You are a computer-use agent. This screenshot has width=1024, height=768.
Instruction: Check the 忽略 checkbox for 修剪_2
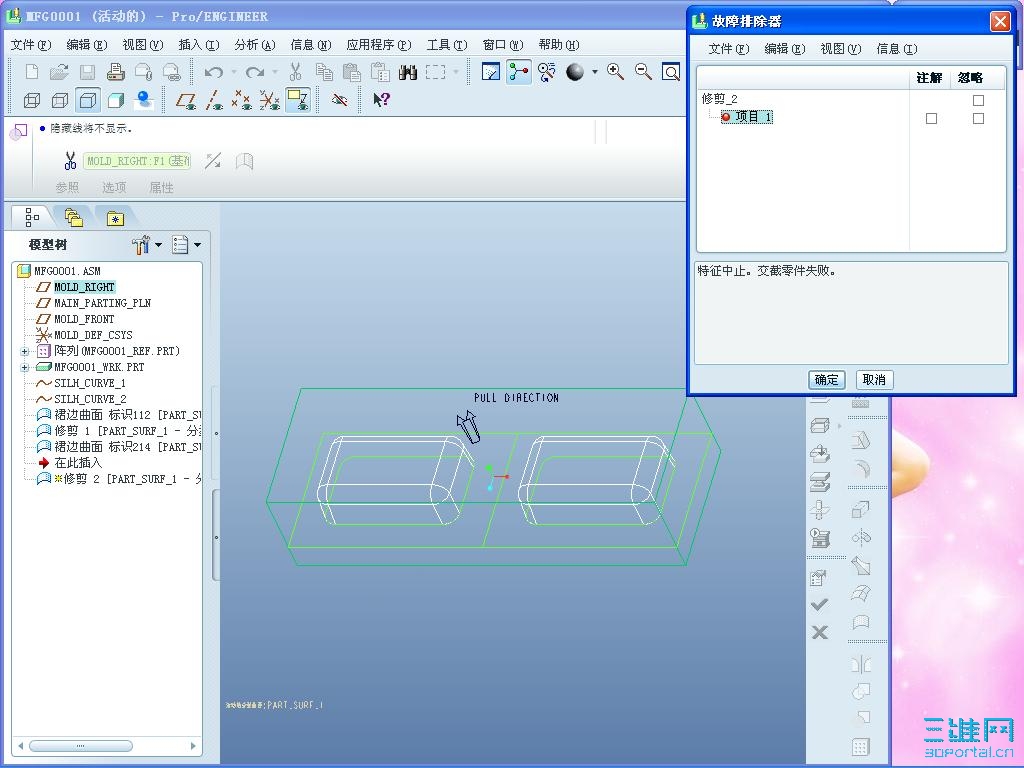pos(978,101)
